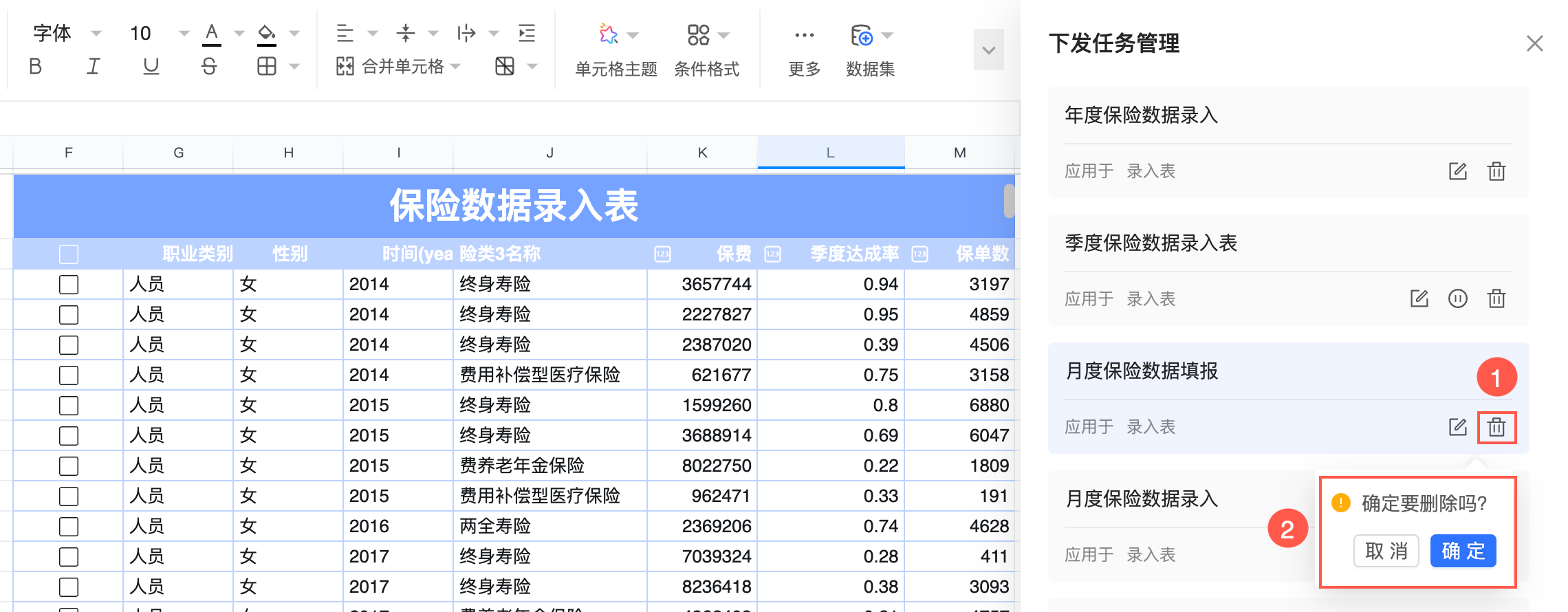Click cell with value 0.94
Viewport: 1568px width, 612px height.
[x=831, y=284]
